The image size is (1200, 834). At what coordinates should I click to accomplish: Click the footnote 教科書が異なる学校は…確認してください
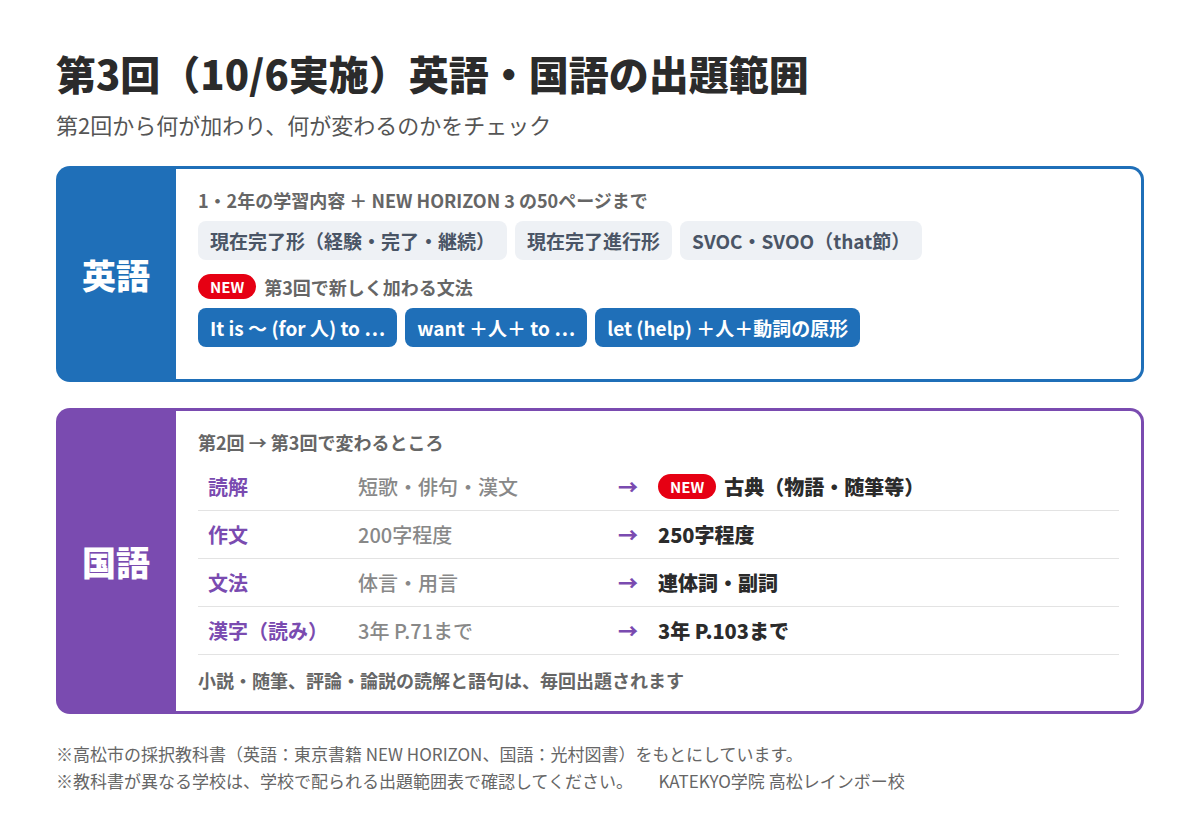(x=341, y=781)
